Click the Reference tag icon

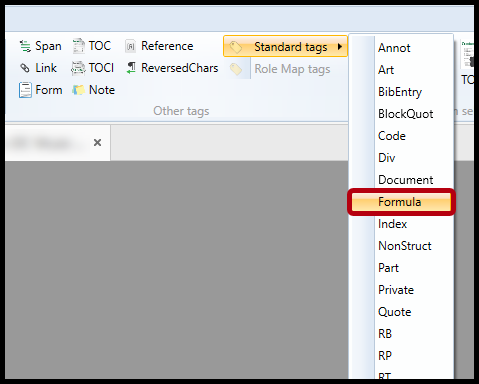coord(130,46)
